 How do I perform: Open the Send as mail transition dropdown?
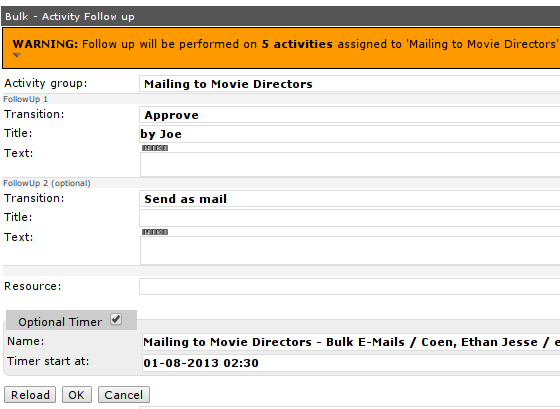click(x=350, y=199)
